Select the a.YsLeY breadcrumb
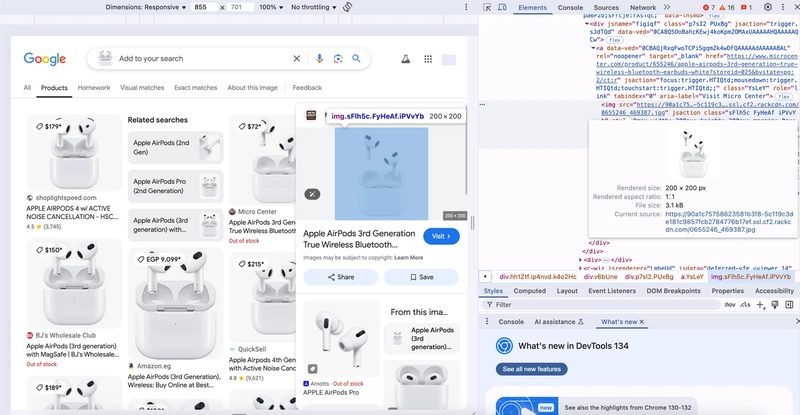The image size is (800, 415). (692, 277)
